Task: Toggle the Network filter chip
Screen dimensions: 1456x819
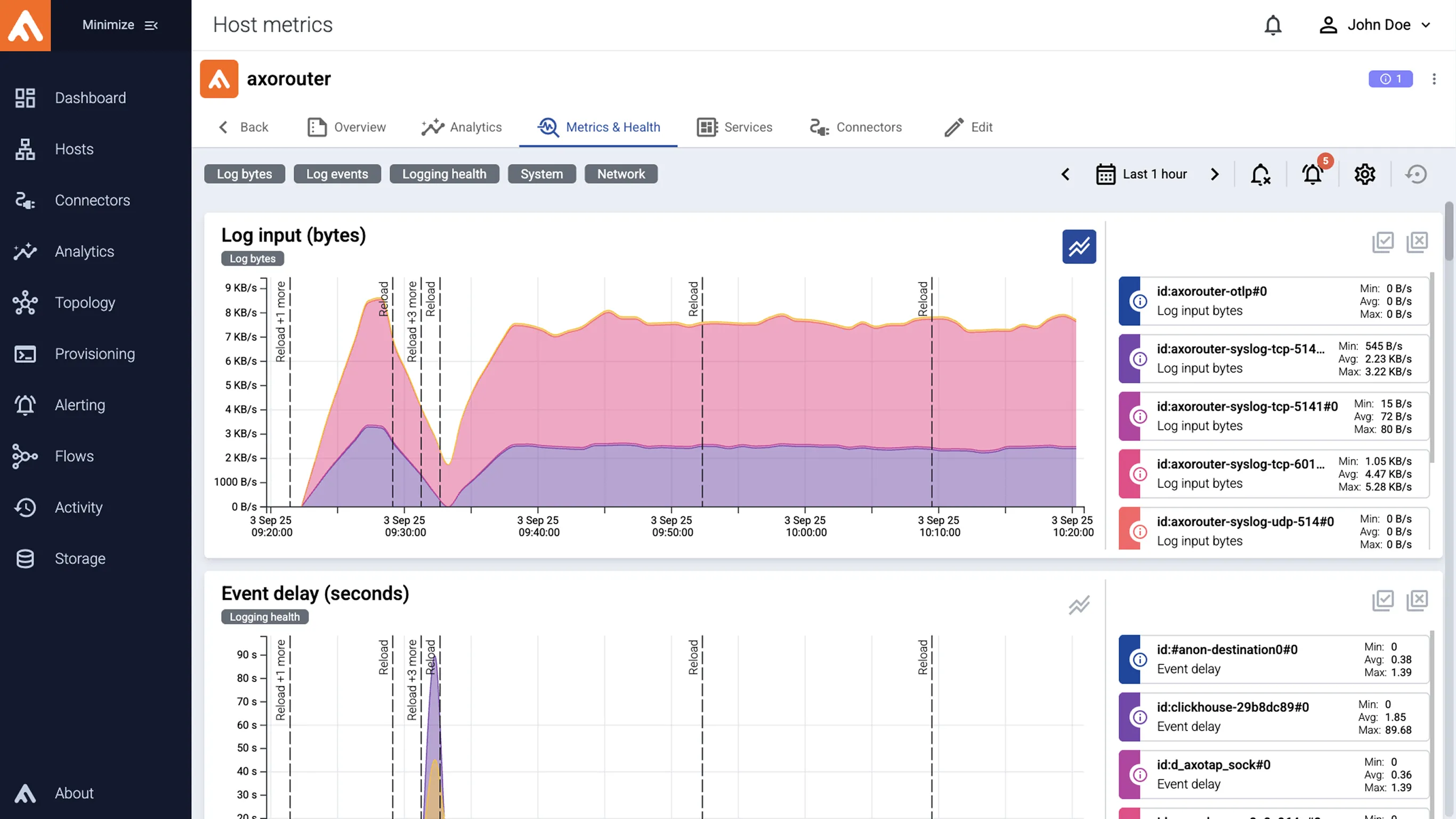Action: point(621,174)
